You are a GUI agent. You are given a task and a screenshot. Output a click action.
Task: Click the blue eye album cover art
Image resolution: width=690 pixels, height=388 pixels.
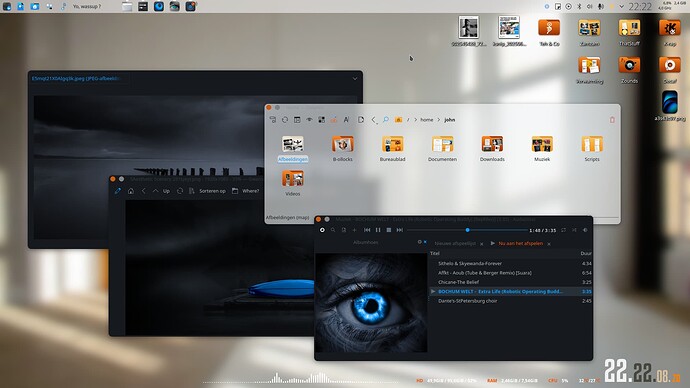pyautogui.click(x=371, y=303)
